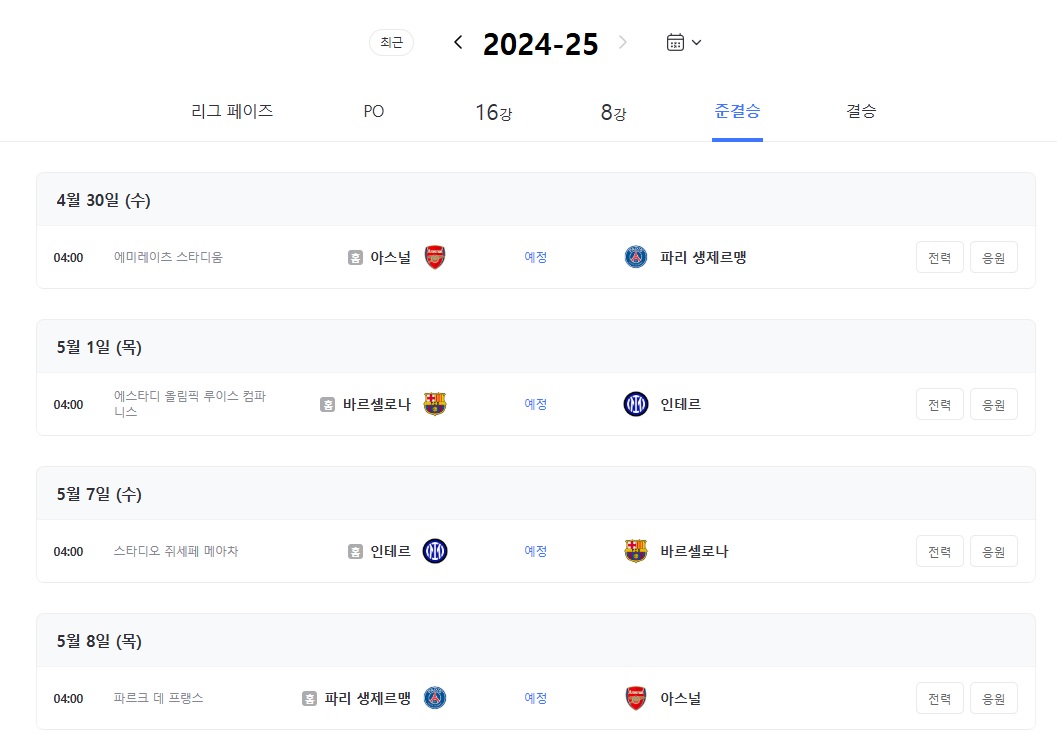The width and height of the screenshot is (1057, 750).
Task: Go to the previous season with the left arrow
Action: [457, 42]
